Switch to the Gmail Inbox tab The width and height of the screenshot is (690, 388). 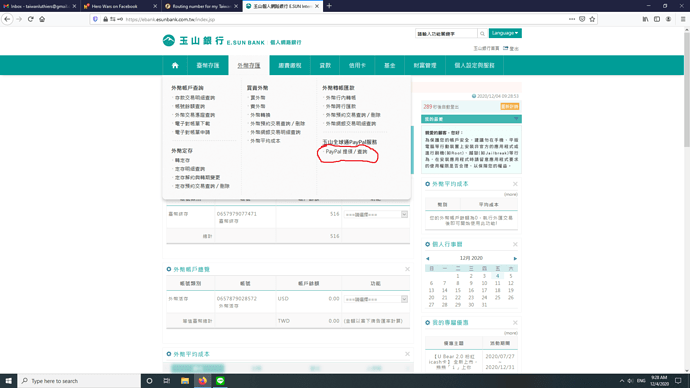39,6
